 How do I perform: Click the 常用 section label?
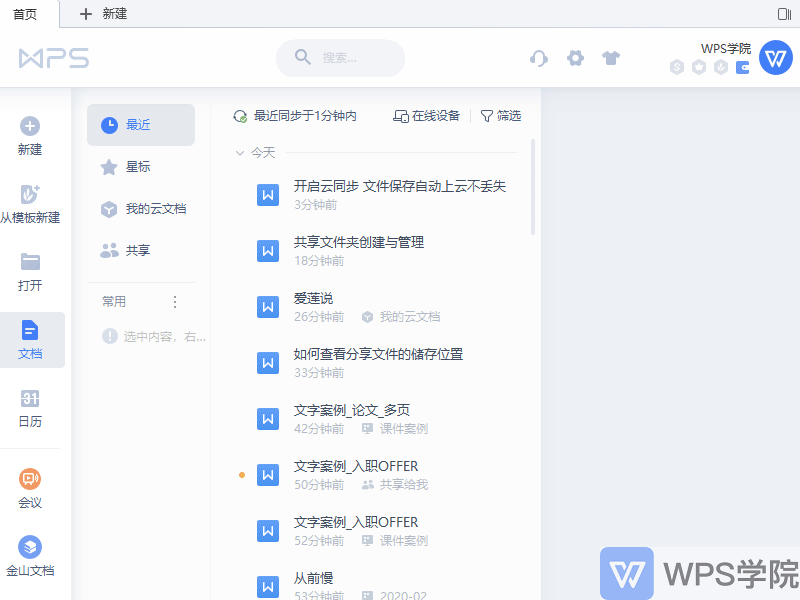tap(114, 302)
